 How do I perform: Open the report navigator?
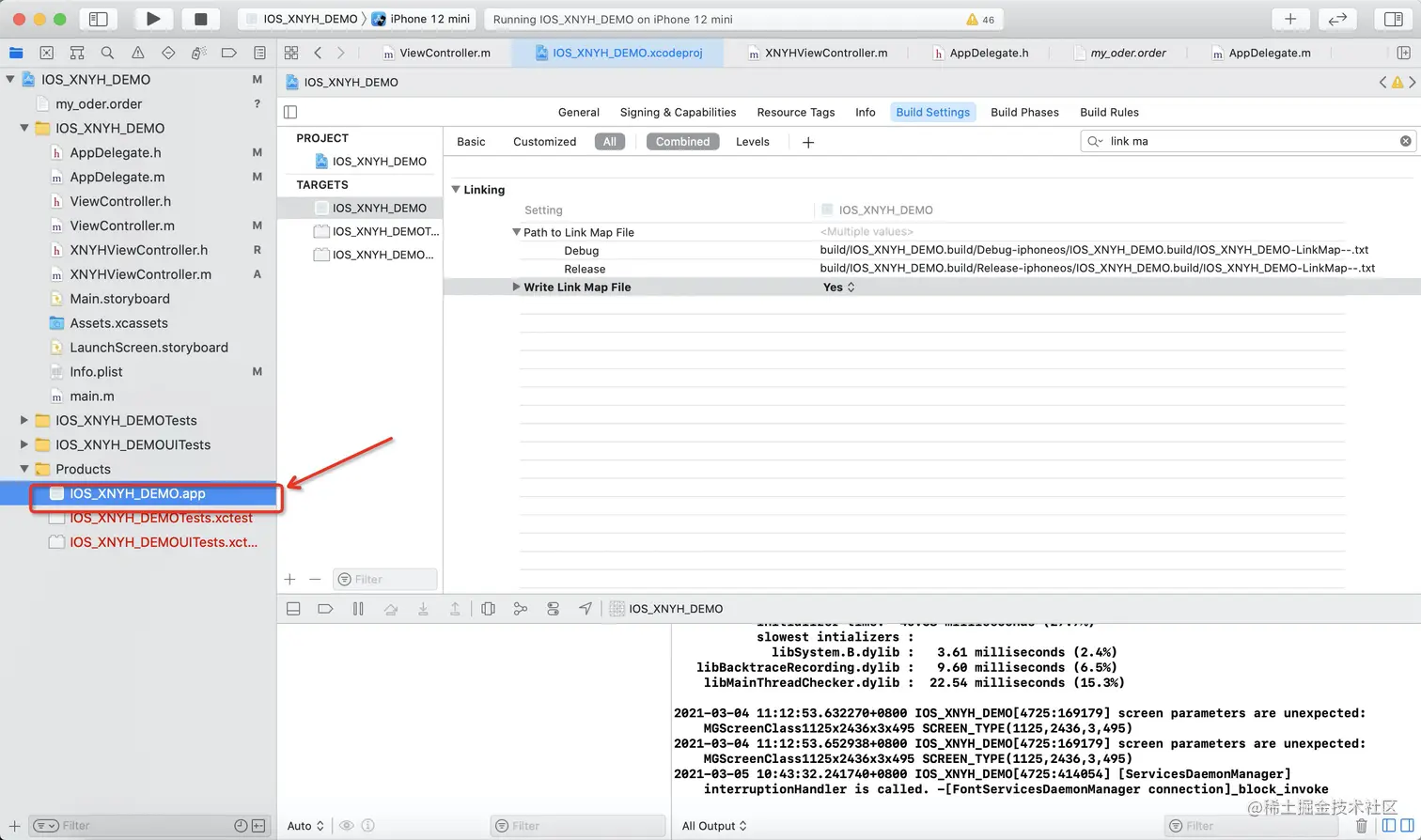point(259,53)
